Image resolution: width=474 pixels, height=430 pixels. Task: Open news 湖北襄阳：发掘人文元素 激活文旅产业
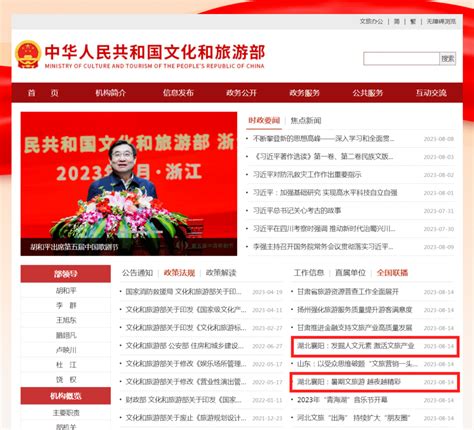356,346
